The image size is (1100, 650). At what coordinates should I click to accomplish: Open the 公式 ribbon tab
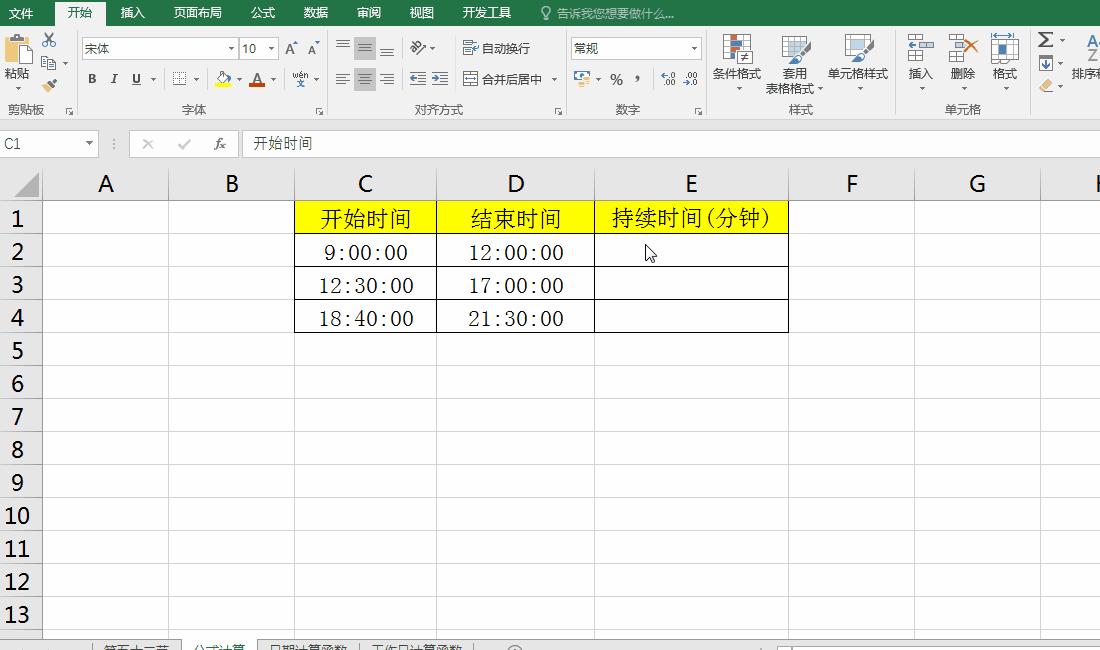pos(262,14)
